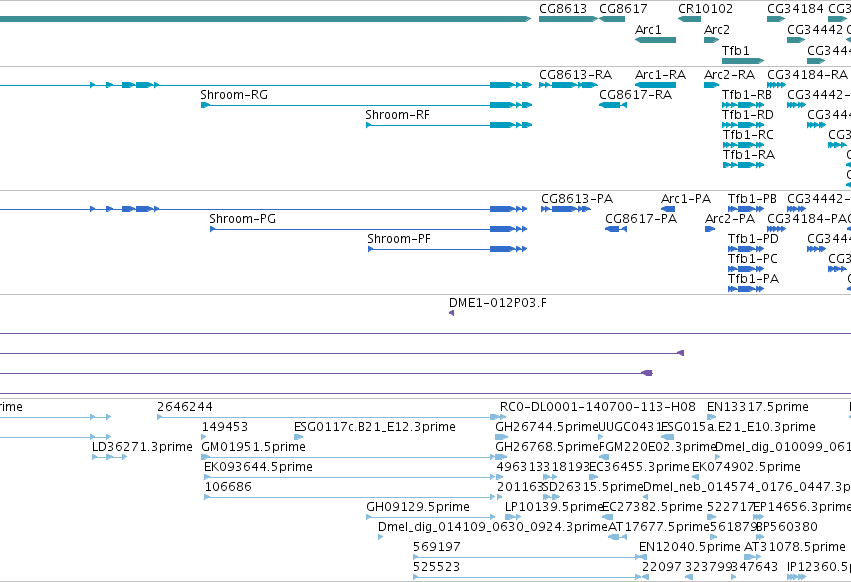The height and width of the screenshot is (582, 851).
Task: Open the Arc2-PA protein label
Action: pyautogui.click(x=730, y=219)
